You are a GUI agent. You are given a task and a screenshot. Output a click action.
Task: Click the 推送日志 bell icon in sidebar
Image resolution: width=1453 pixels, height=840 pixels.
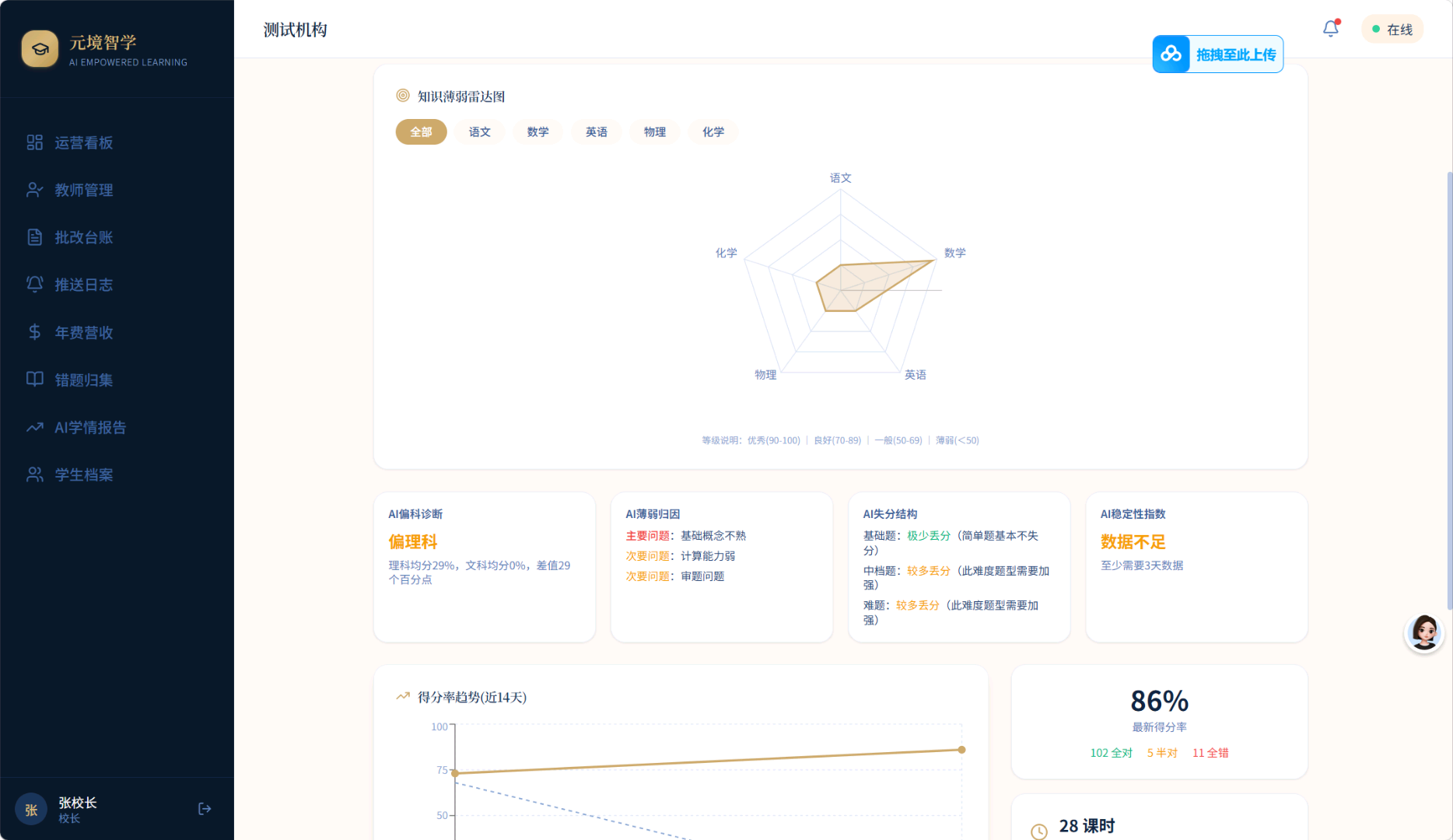(x=34, y=285)
